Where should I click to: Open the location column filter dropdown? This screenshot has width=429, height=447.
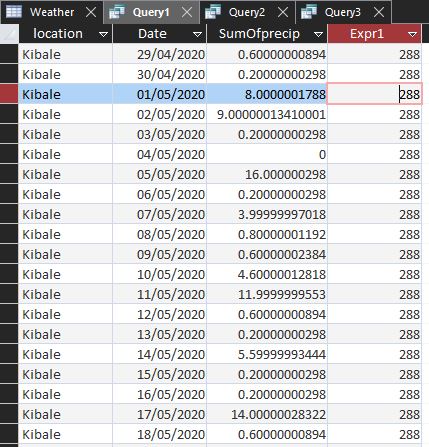(x=103, y=34)
